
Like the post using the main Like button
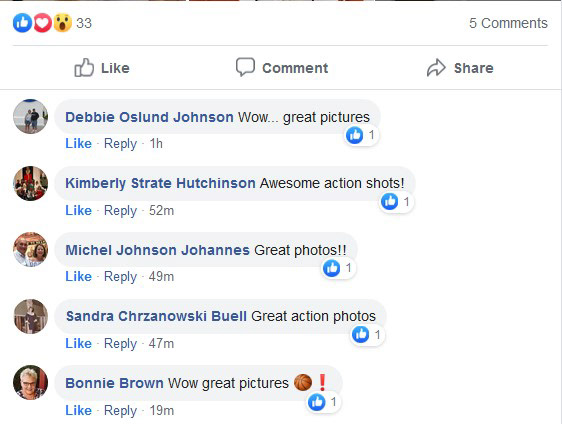coord(102,68)
